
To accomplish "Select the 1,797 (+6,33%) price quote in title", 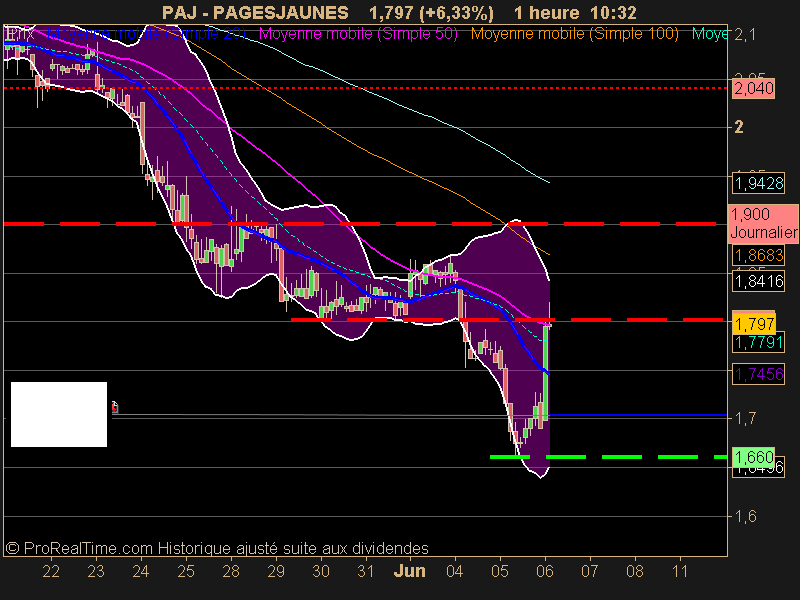I will [x=432, y=13].
